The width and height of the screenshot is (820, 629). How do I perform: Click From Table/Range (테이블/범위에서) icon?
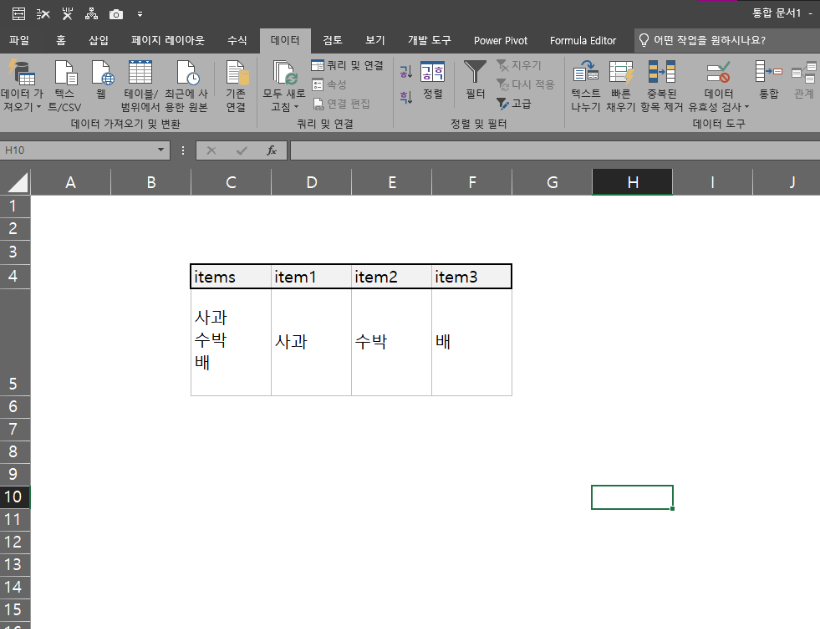pyautogui.click(x=140, y=72)
